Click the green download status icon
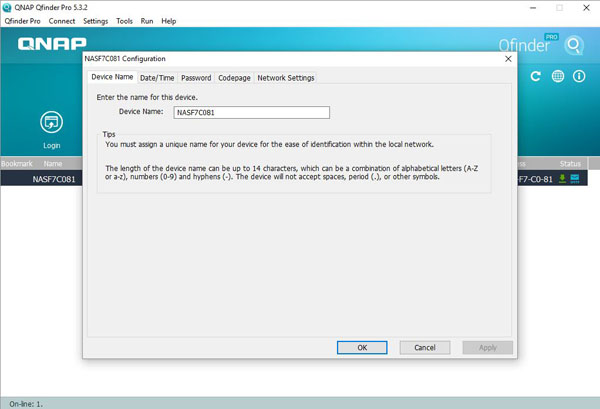 tap(562, 178)
